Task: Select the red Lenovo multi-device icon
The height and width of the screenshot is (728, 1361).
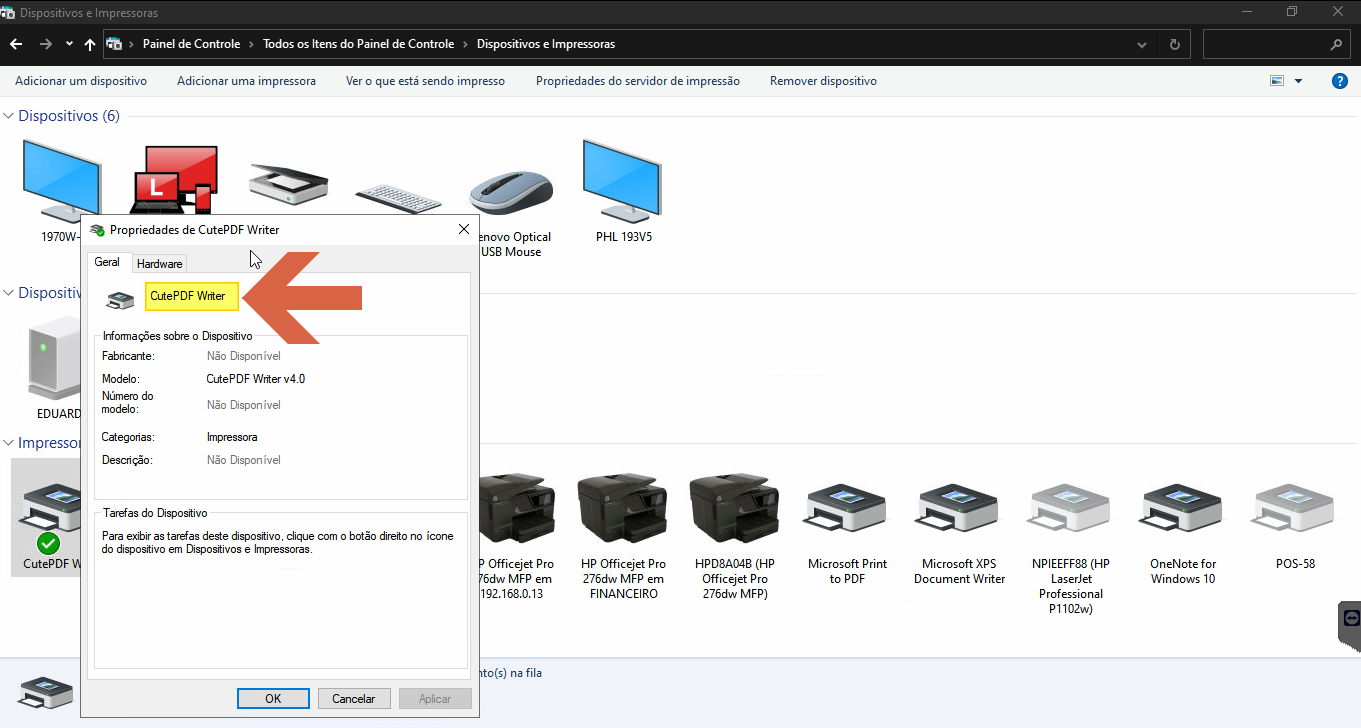Action: pyautogui.click(x=176, y=180)
